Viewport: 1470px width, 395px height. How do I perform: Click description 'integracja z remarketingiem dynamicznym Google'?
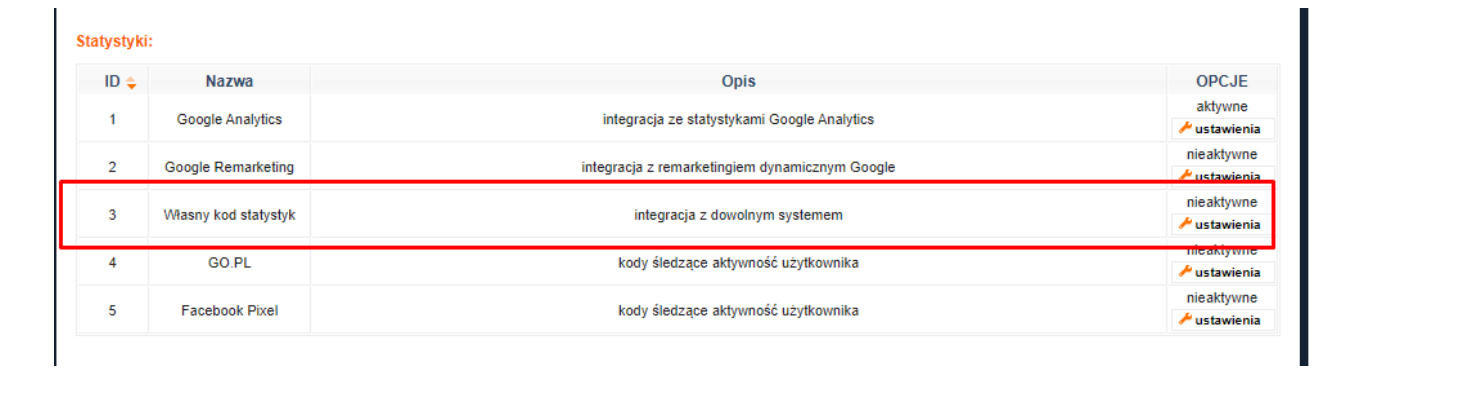738,167
